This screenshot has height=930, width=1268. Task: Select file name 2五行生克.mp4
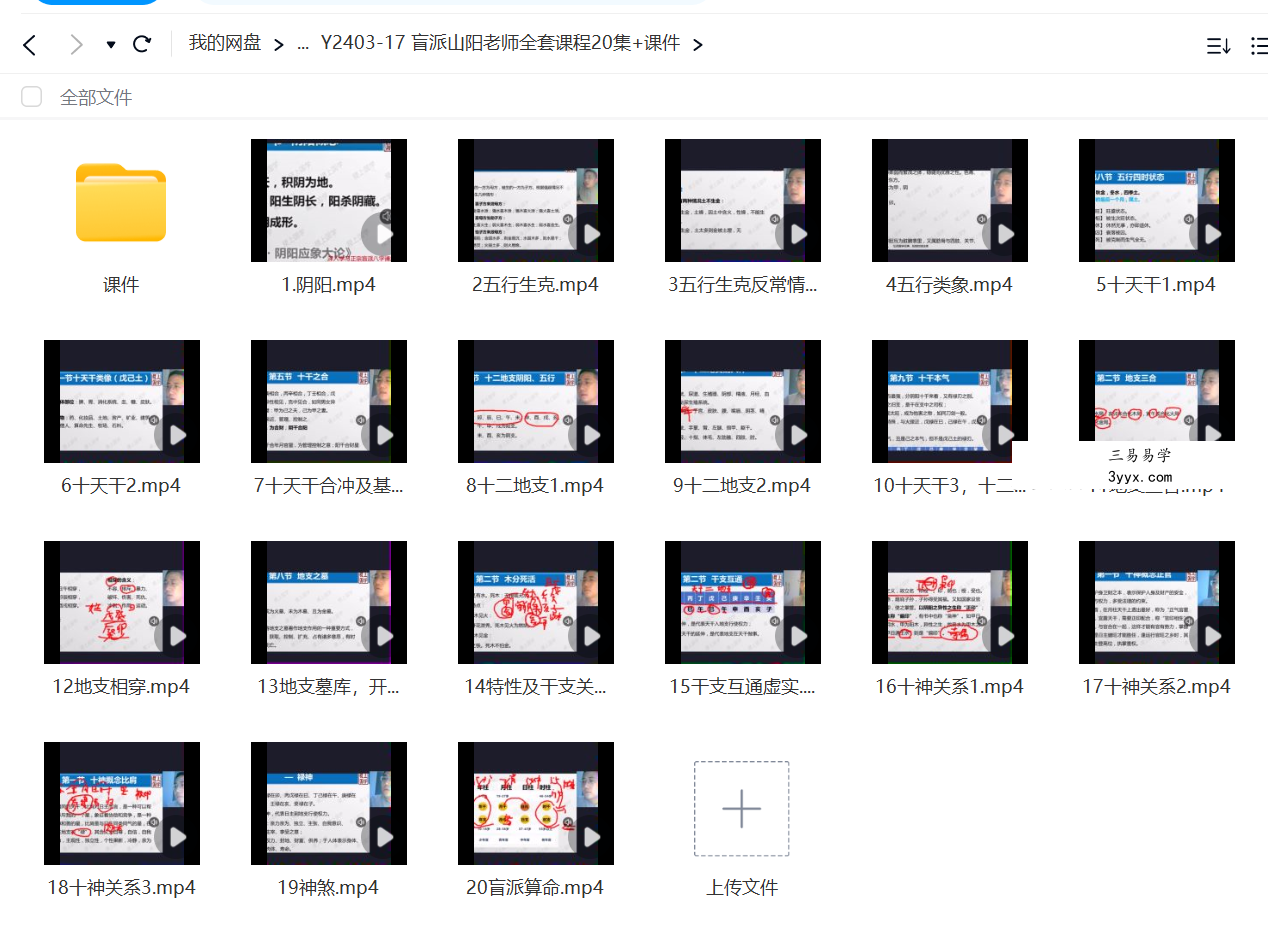click(x=536, y=285)
